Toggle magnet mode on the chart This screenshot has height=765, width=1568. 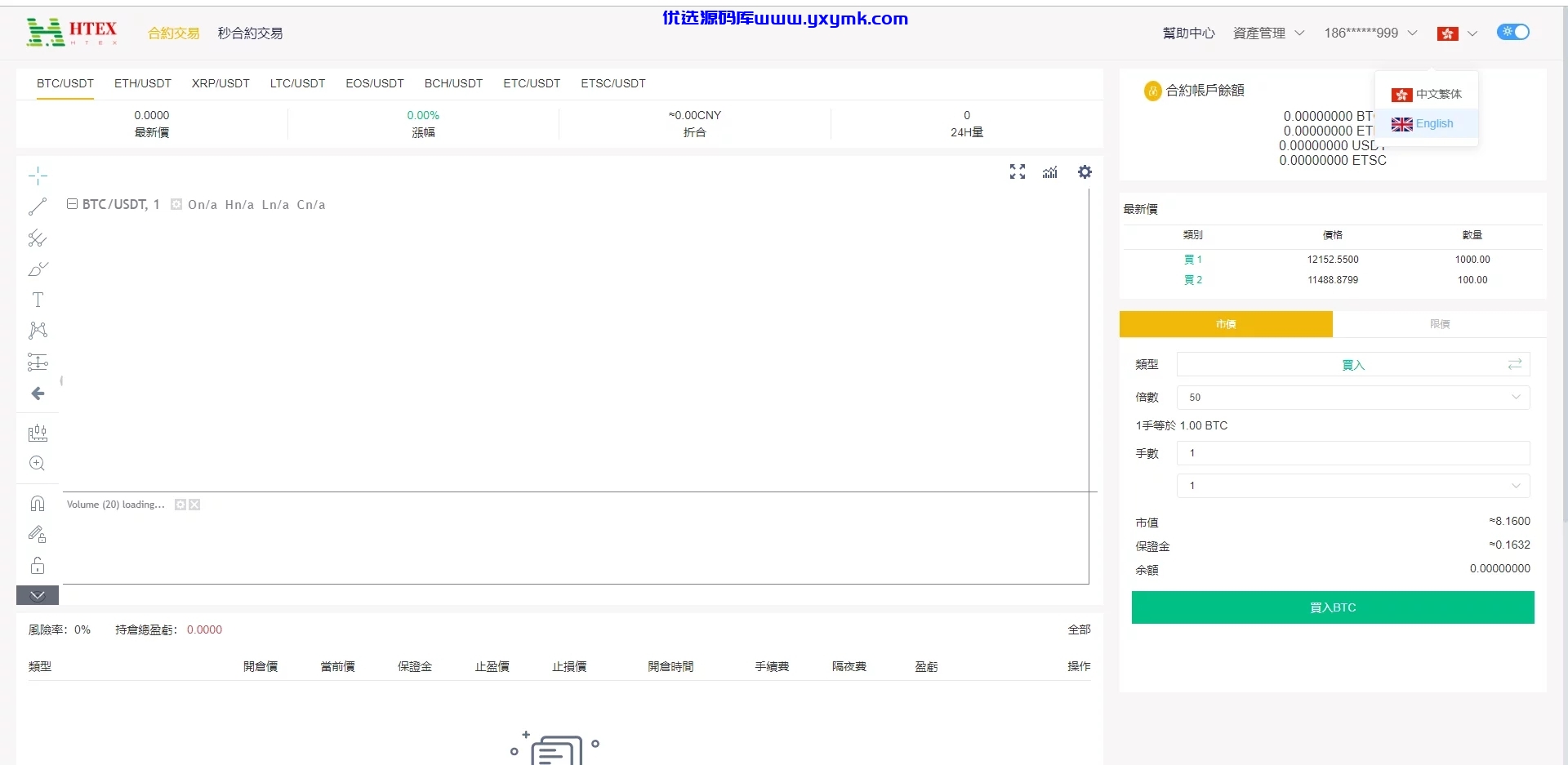tap(38, 504)
